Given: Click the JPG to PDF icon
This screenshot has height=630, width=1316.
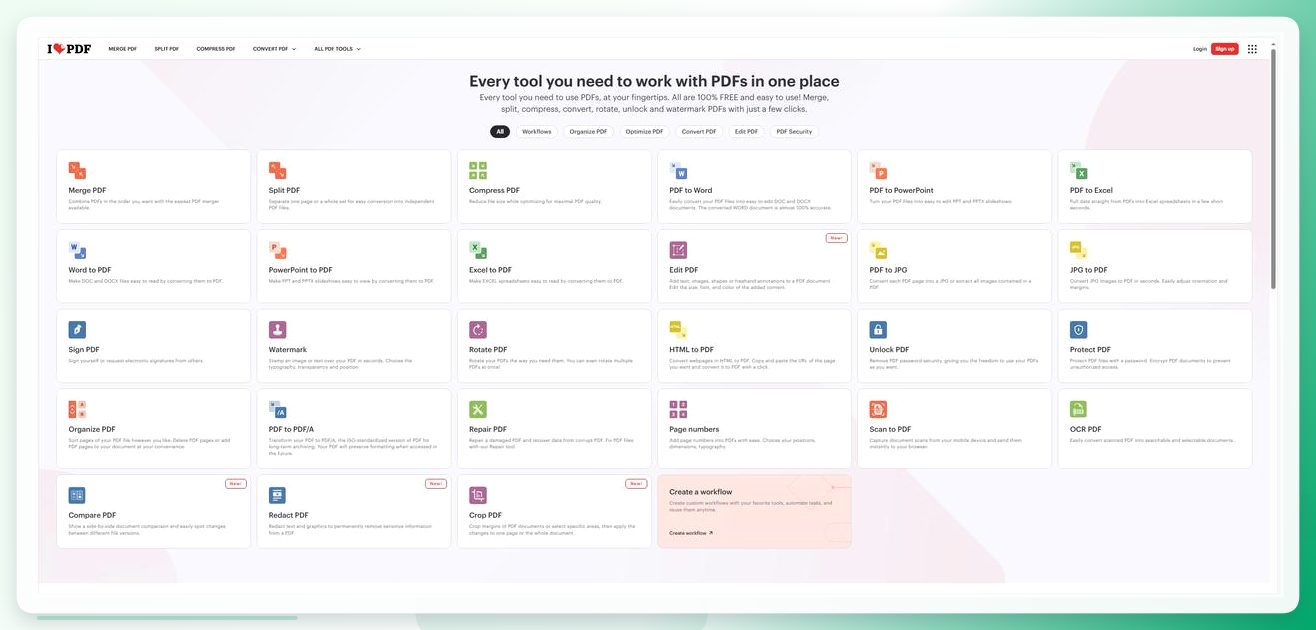Looking at the screenshot, I should point(1078,250).
